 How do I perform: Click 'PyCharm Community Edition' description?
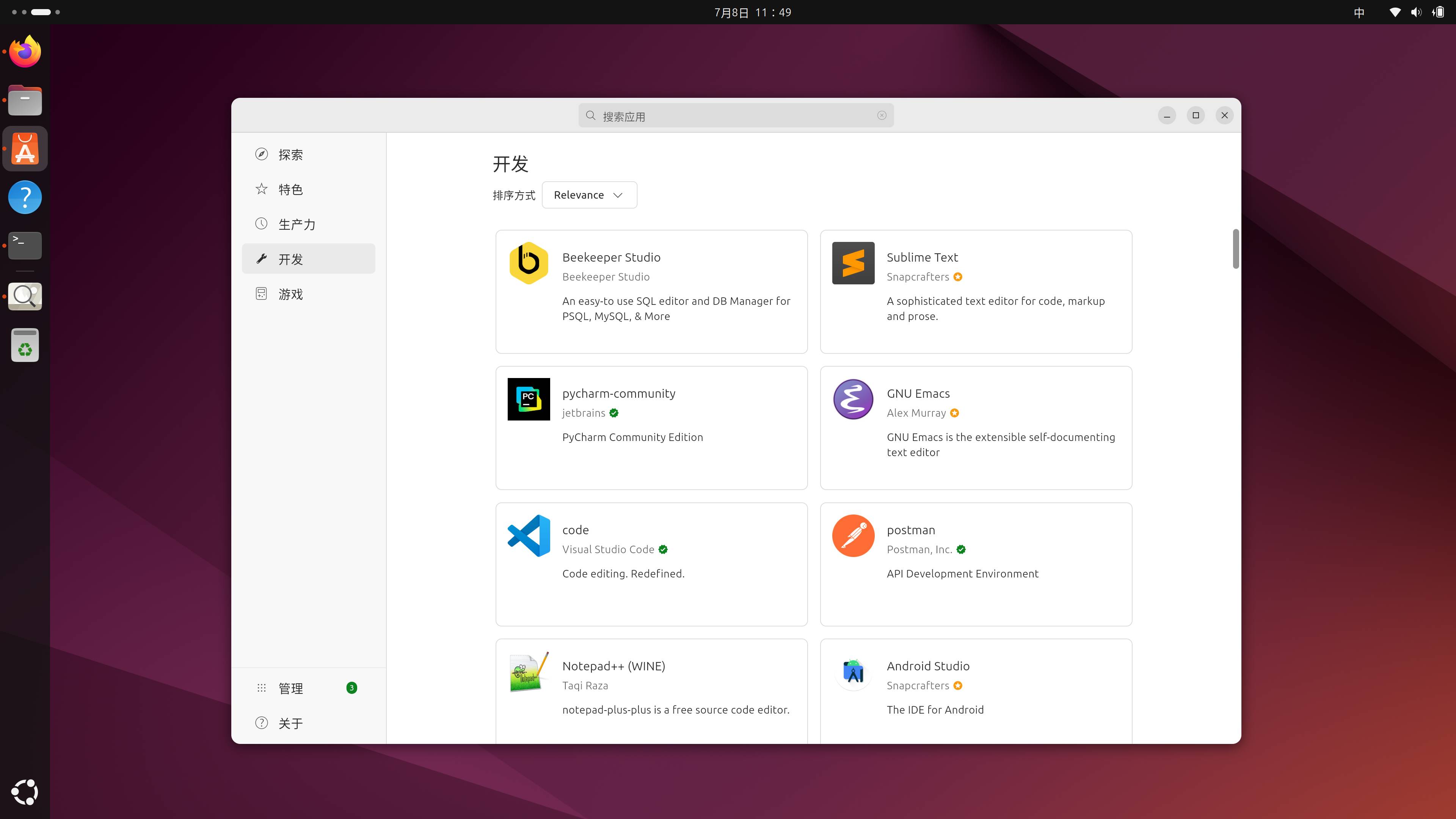(x=632, y=438)
